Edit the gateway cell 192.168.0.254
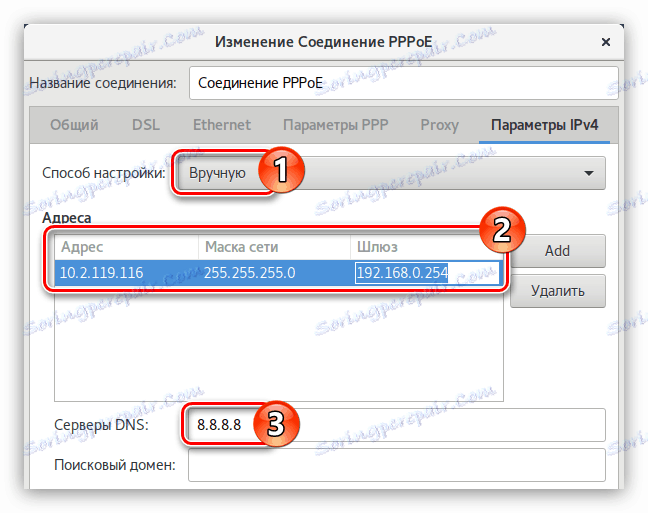This screenshot has width=648, height=513. [427, 273]
